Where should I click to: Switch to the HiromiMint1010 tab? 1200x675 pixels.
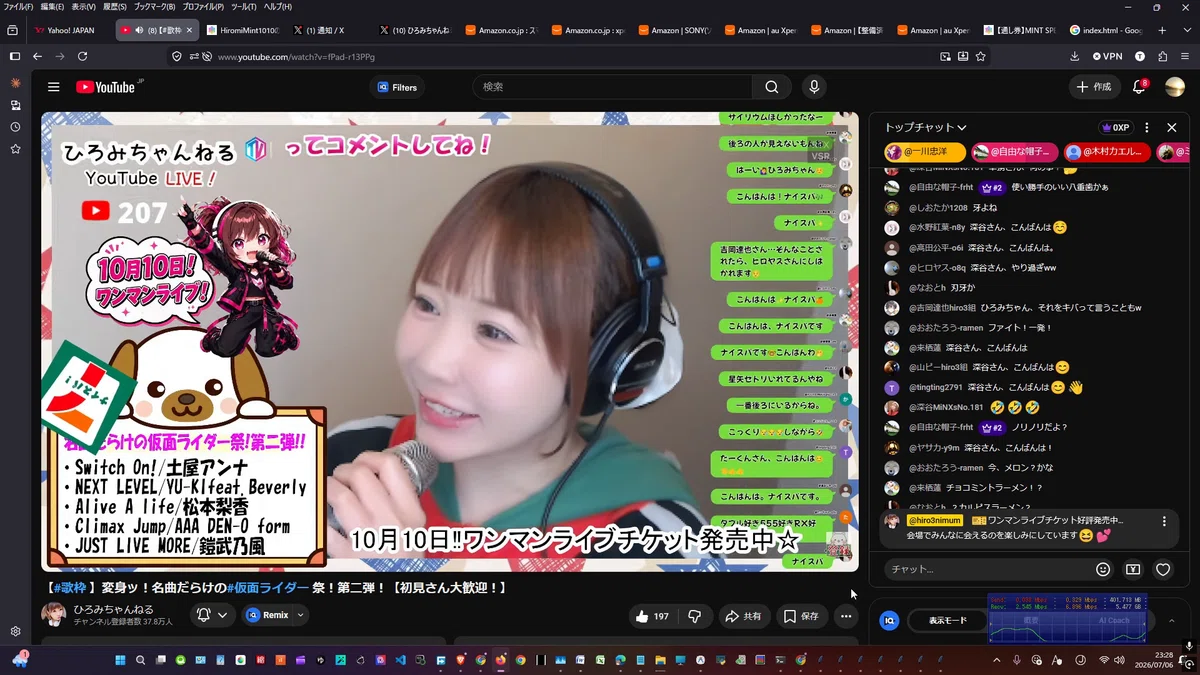coord(243,30)
